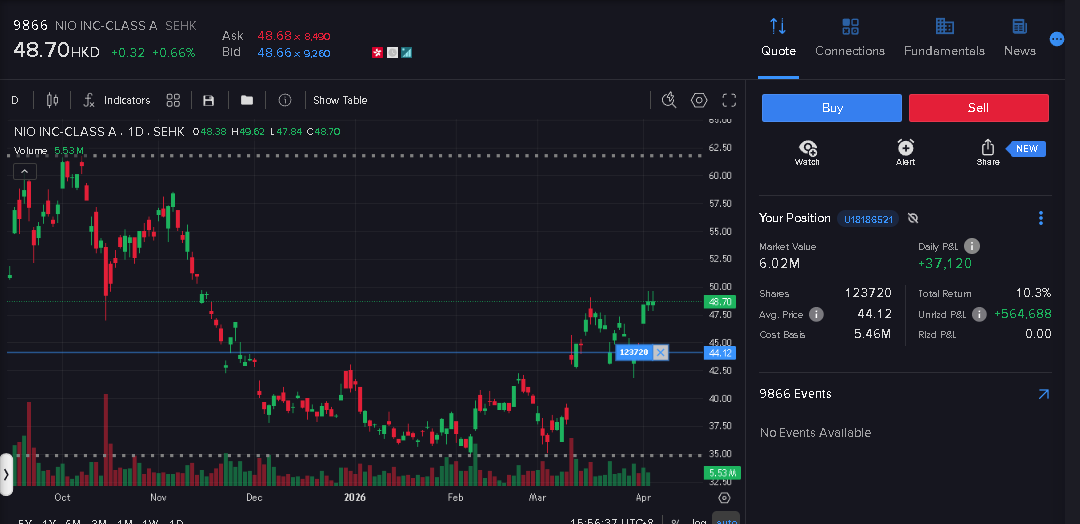Click the Unrlzd P&L value +564,688
1080x524 pixels.
click(1023, 314)
